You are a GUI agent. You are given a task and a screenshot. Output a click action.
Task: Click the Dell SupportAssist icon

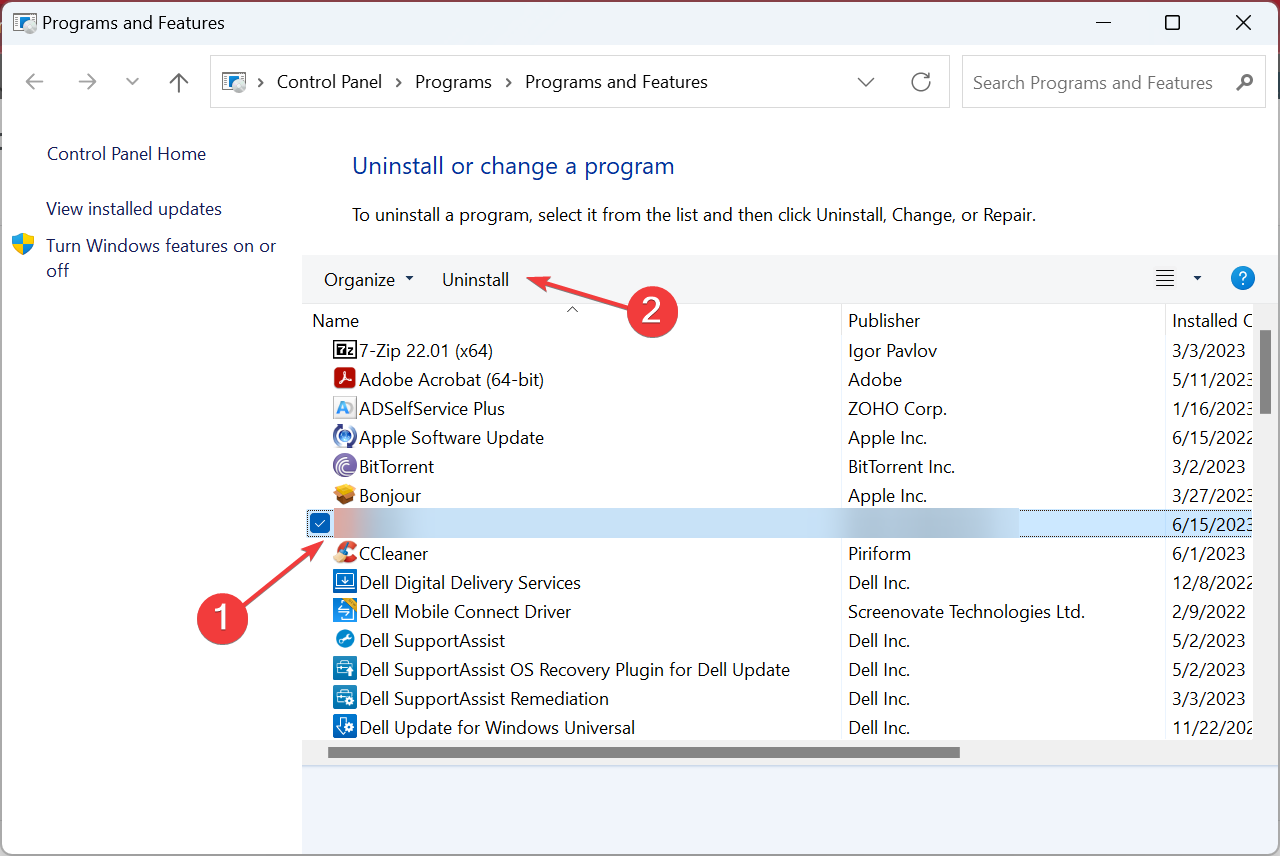(x=344, y=640)
